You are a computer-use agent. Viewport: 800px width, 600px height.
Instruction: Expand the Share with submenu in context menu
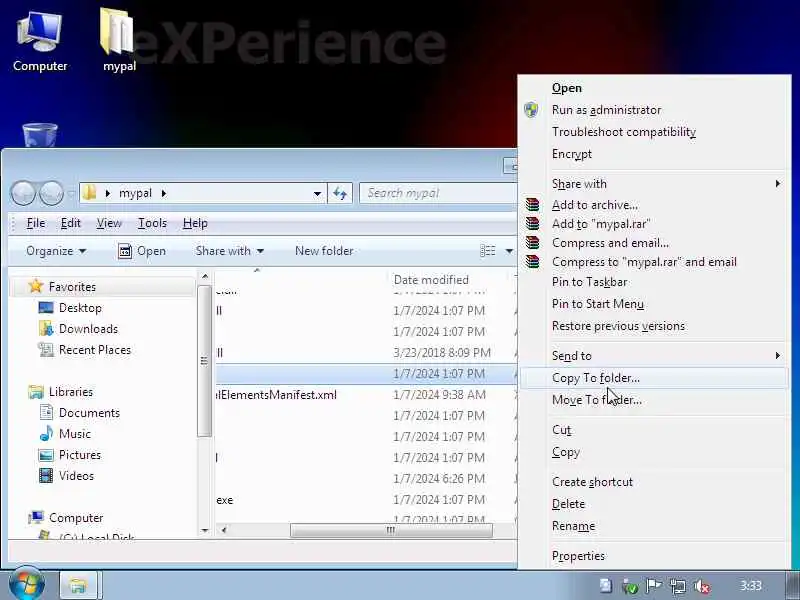click(778, 183)
